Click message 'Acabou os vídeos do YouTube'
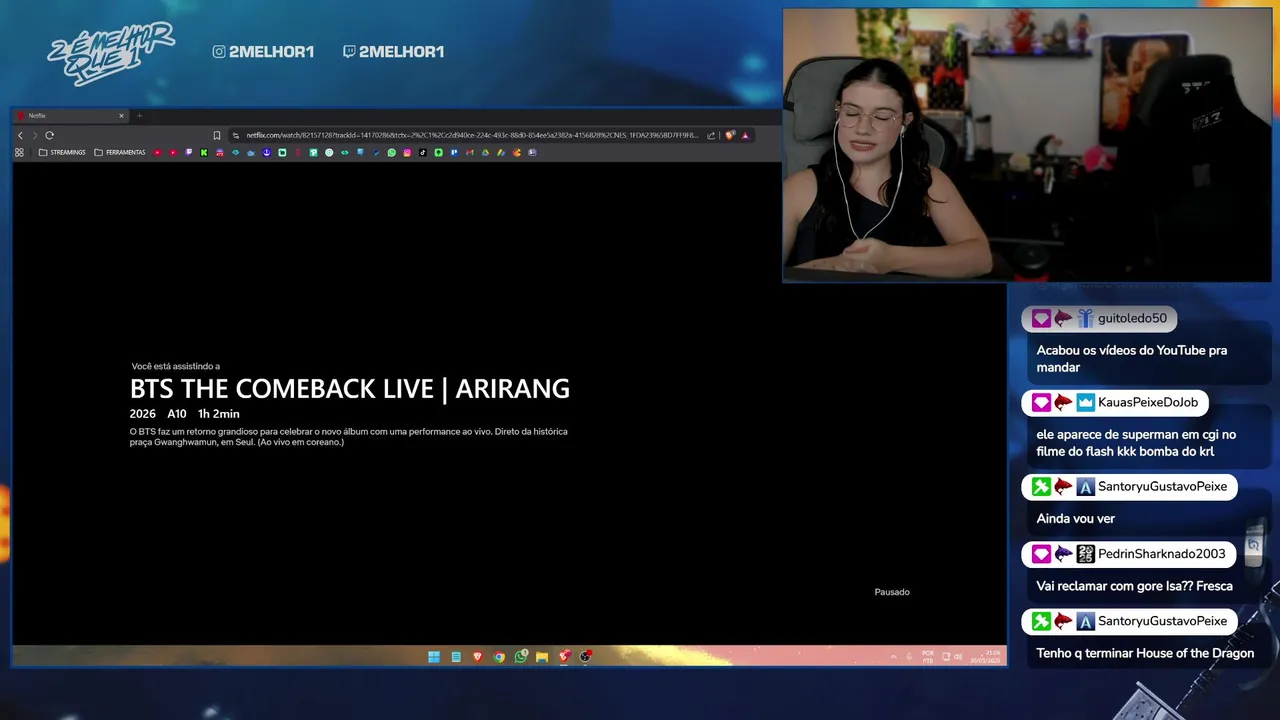The image size is (1280, 720). [x=1132, y=359]
